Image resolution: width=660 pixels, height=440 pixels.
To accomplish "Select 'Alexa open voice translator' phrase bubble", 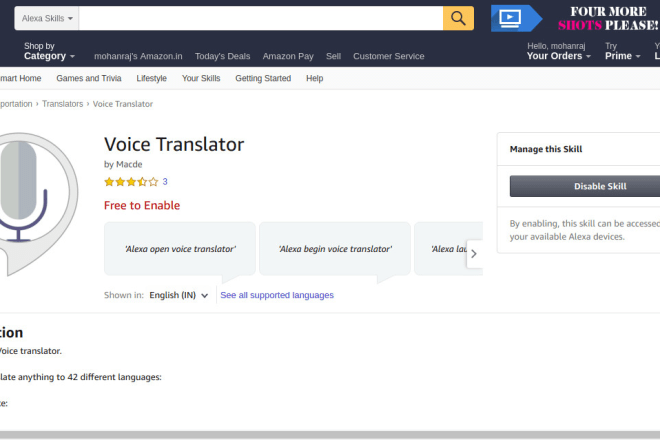I will (x=180, y=249).
